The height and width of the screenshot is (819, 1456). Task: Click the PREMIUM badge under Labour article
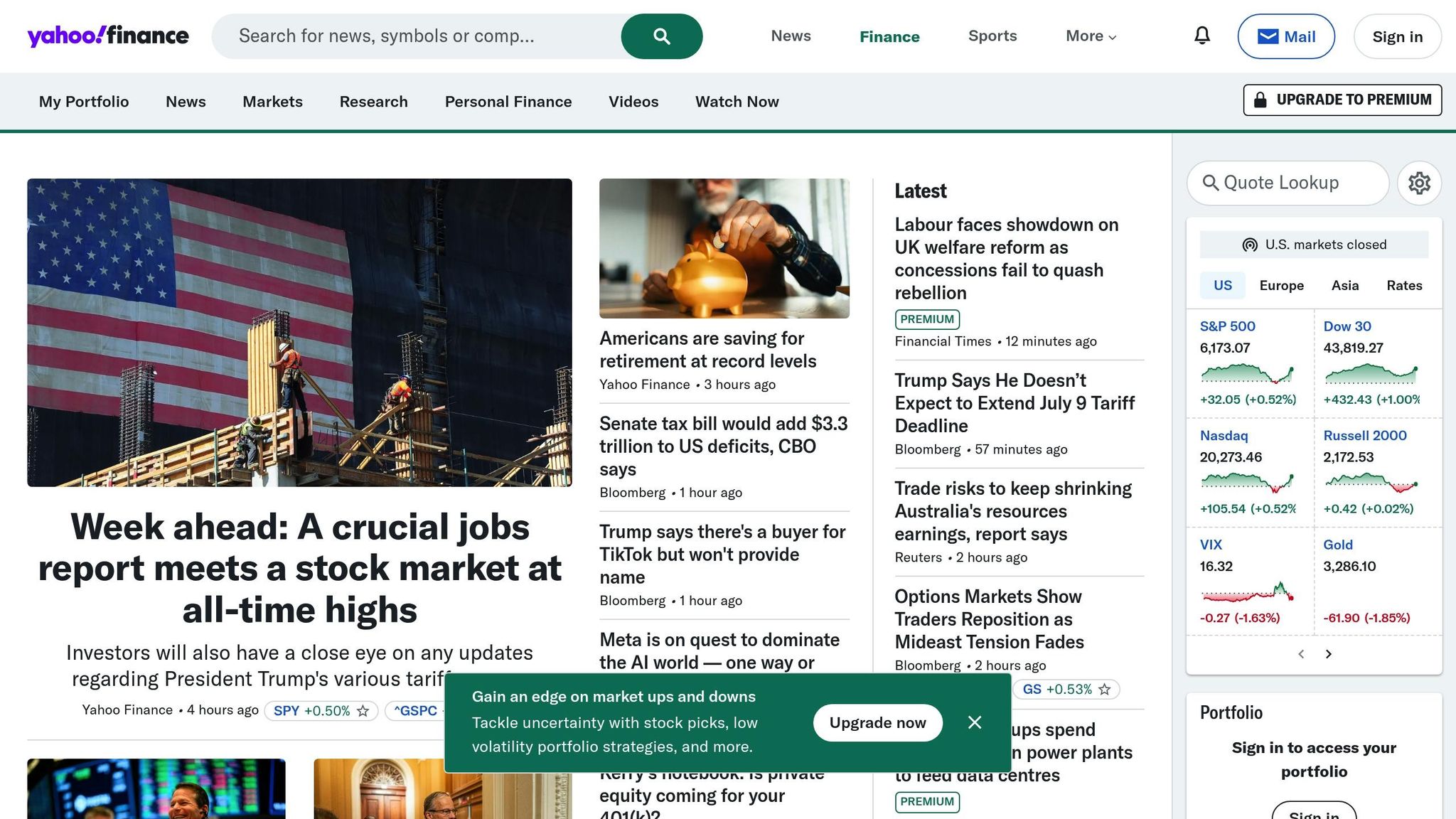tap(927, 319)
